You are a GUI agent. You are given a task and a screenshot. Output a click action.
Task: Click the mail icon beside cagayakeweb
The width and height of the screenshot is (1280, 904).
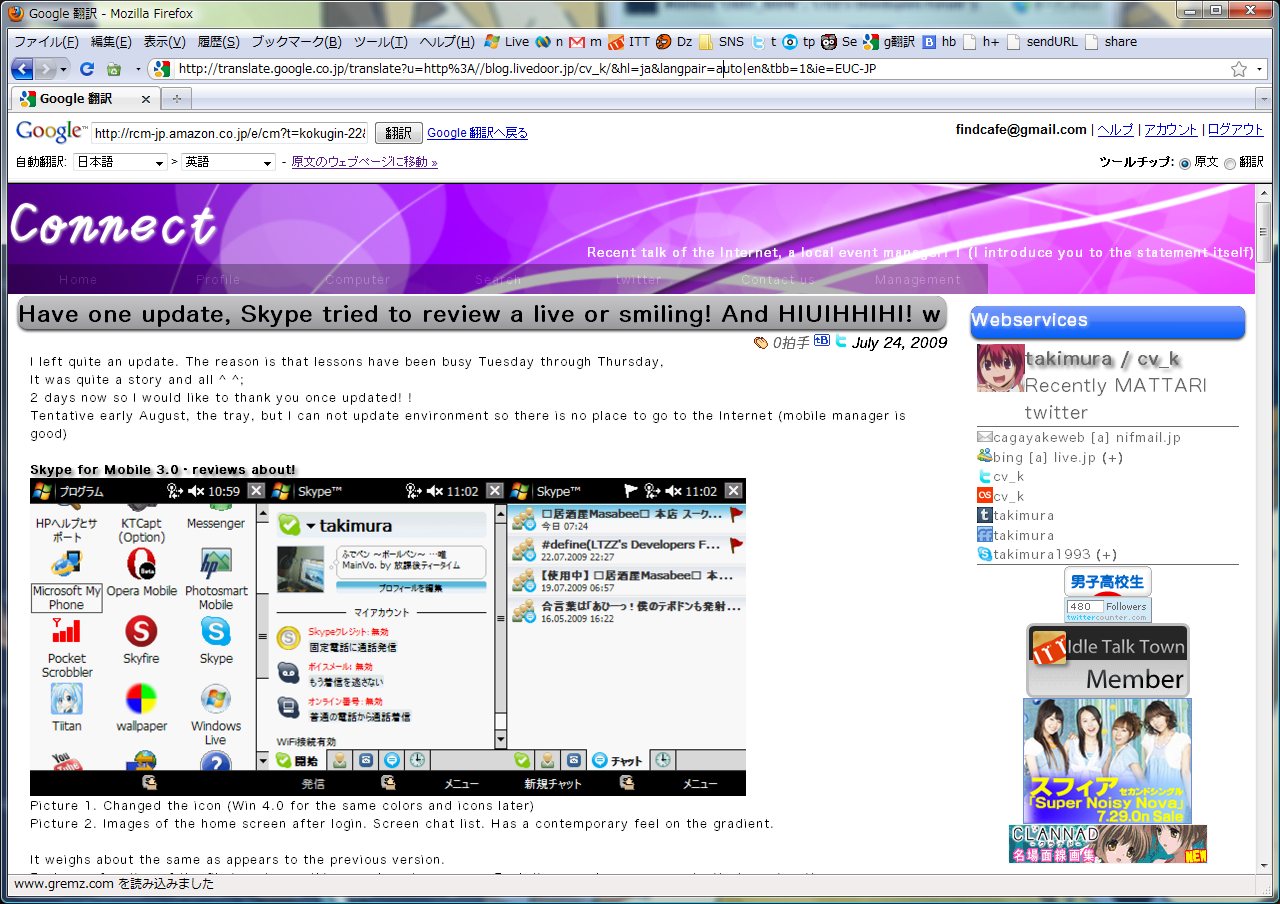tap(984, 437)
